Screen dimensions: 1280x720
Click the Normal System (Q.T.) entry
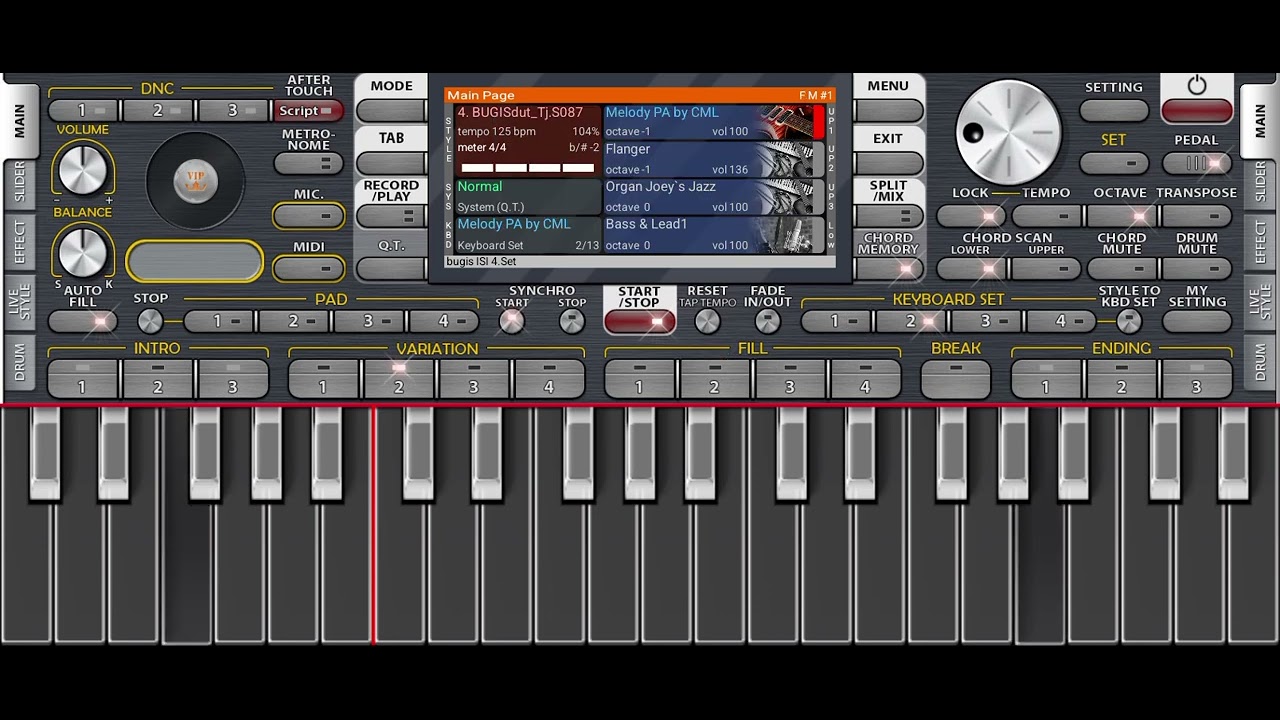[x=528, y=197]
